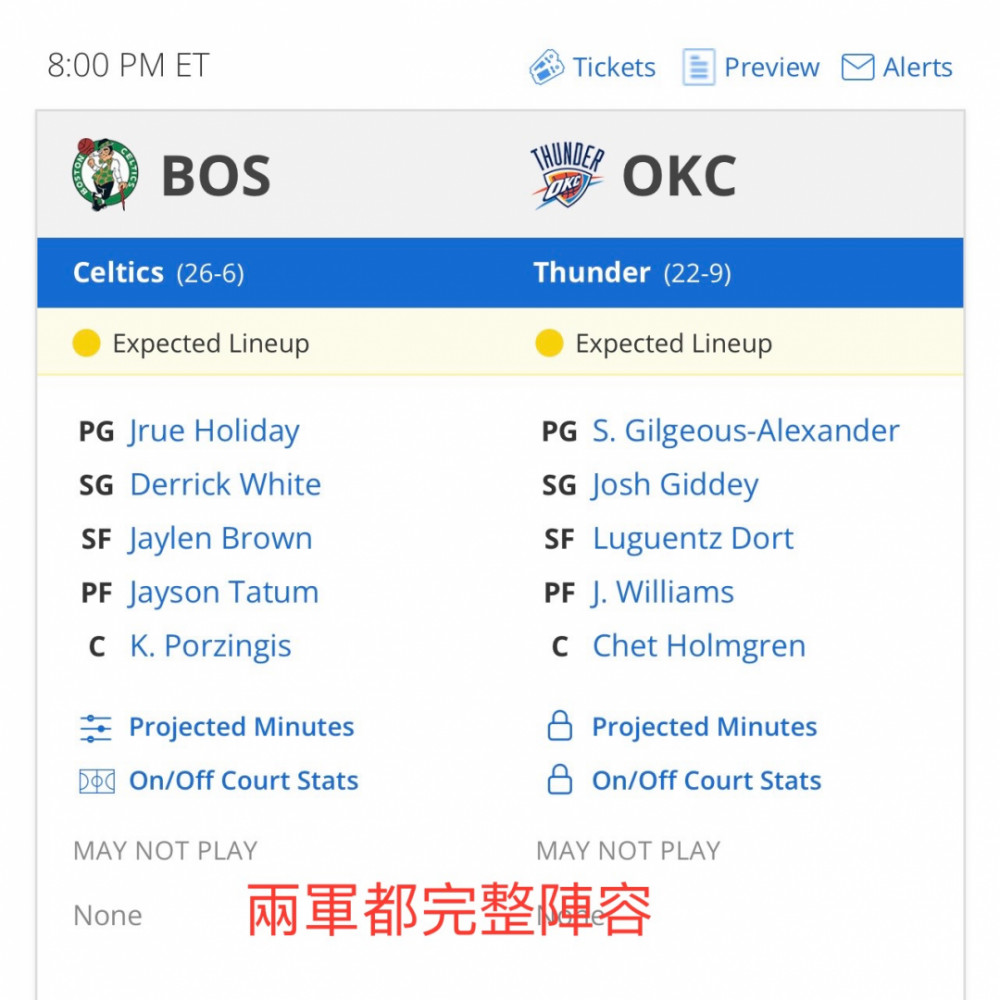Click the OKC Thunder logo
The image size is (1000, 1000).
point(567,176)
